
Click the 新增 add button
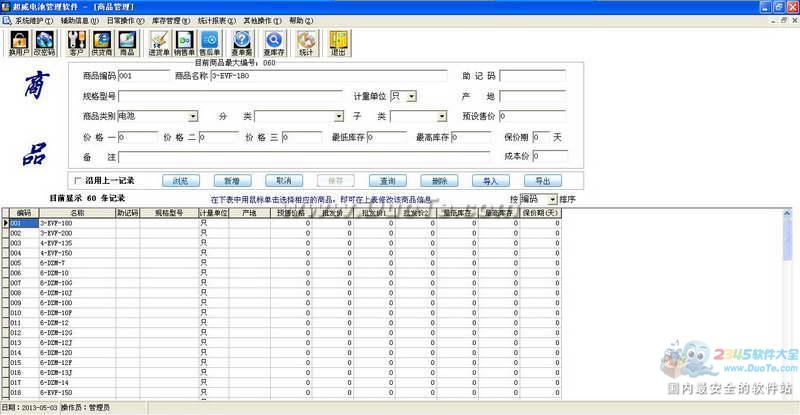tap(232, 181)
